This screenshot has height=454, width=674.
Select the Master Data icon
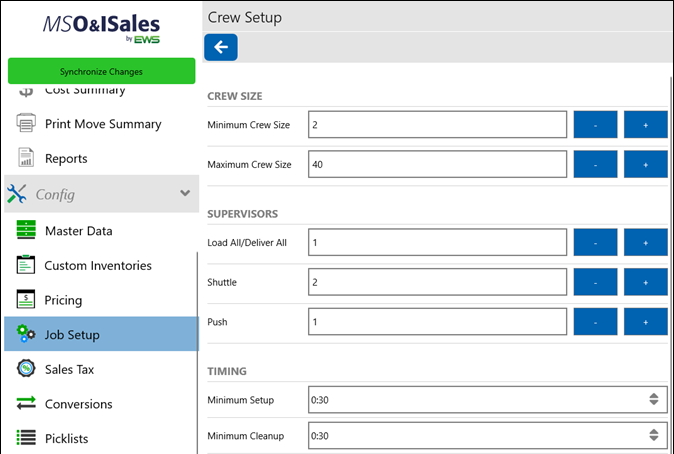pyautogui.click(x=27, y=231)
